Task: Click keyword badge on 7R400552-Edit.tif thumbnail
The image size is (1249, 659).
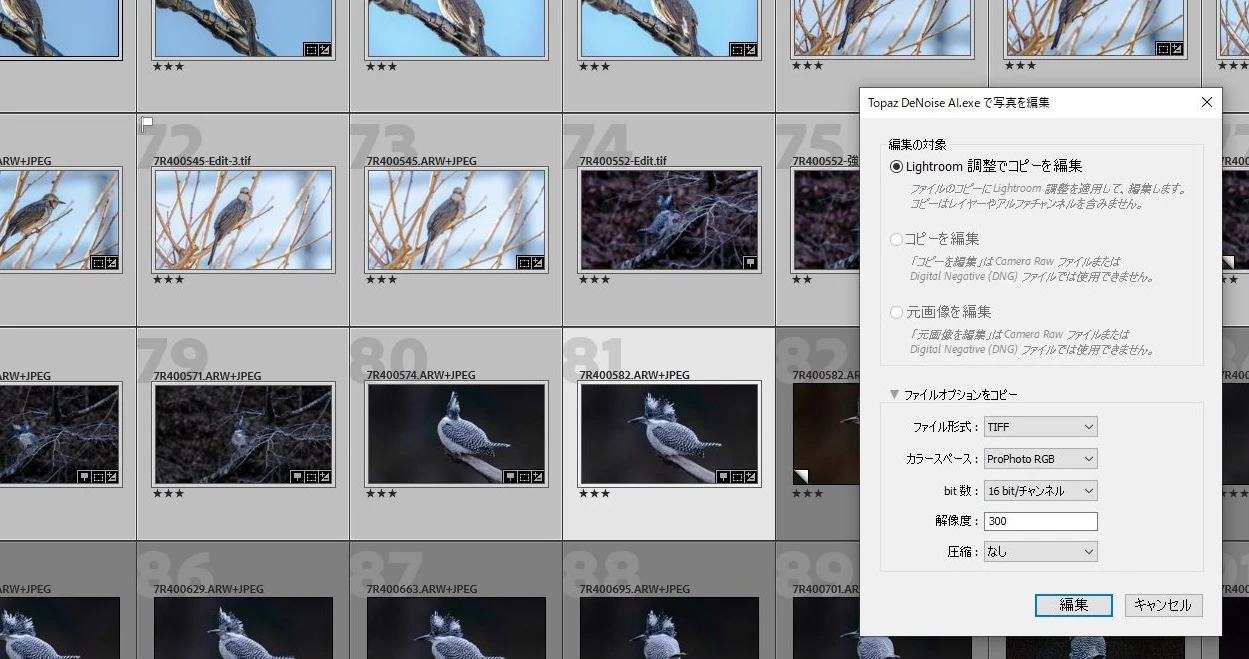Action: tap(751, 263)
